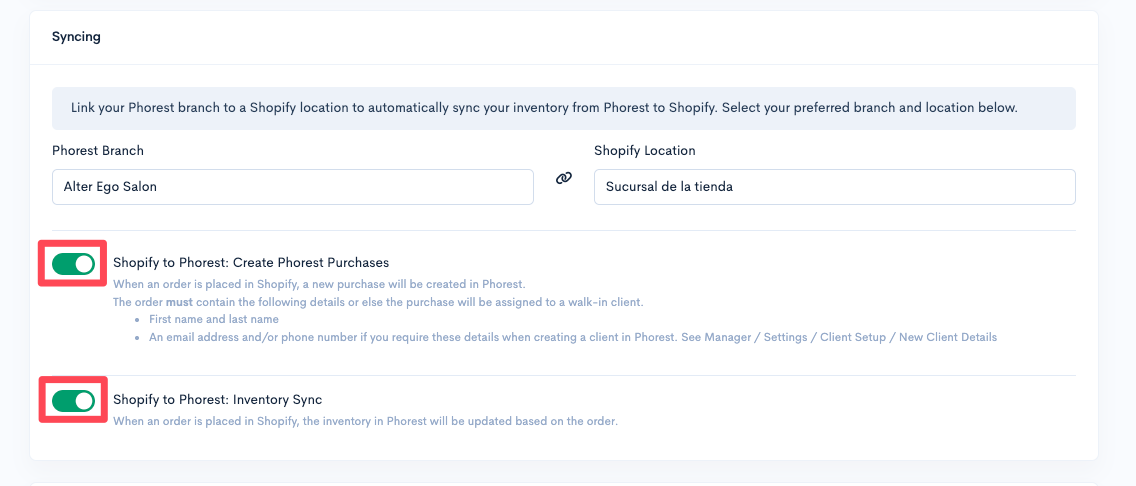The width and height of the screenshot is (1136, 486).
Task: Click the new purchase will be created description
Action: coord(319,284)
